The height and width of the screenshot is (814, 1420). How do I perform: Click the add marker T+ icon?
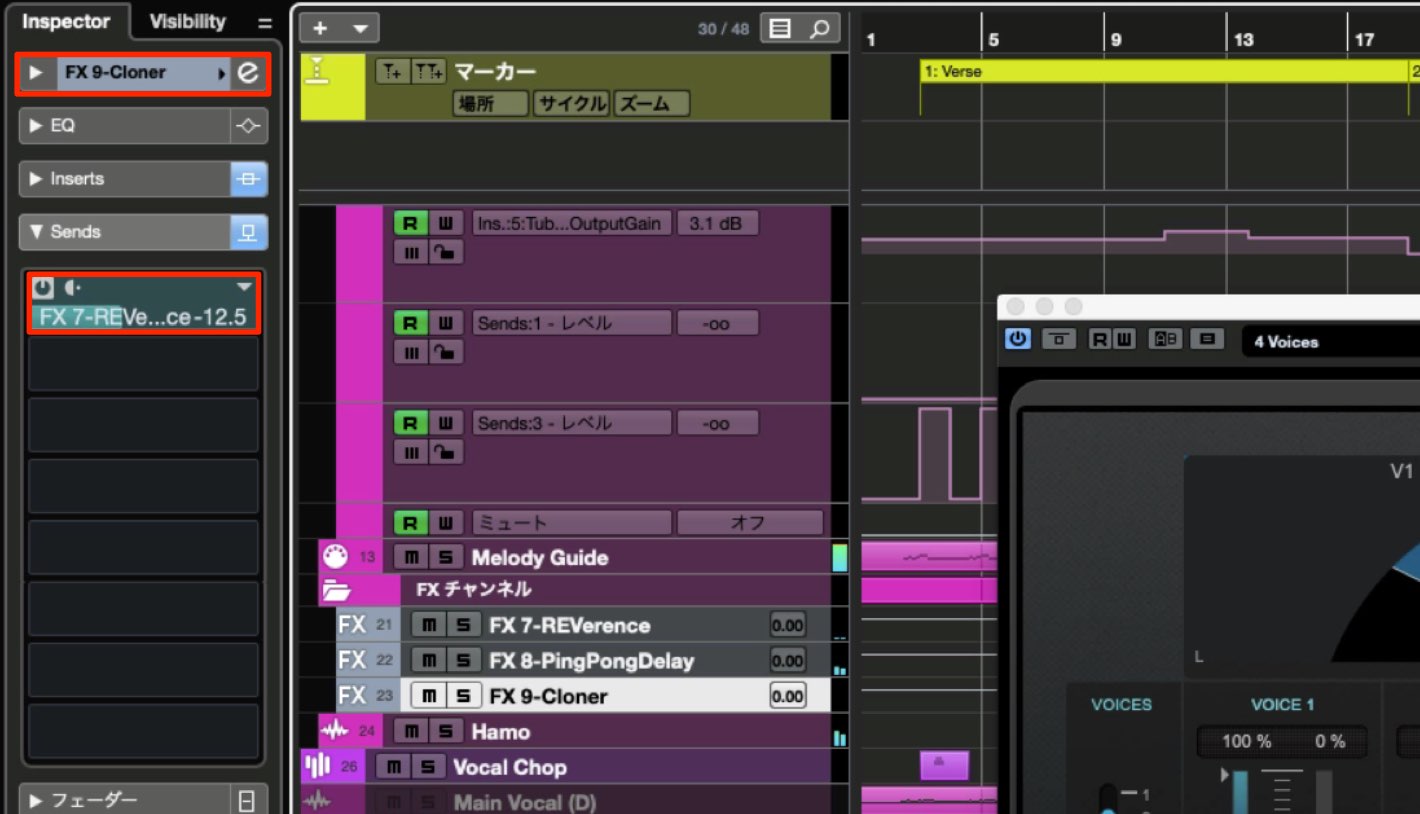[391, 71]
